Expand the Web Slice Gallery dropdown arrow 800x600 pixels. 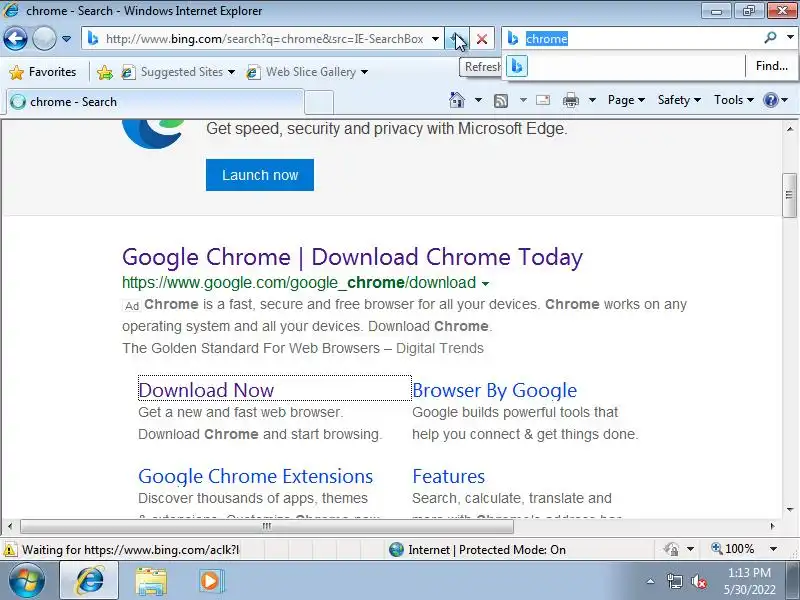click(x=364, y=72)
